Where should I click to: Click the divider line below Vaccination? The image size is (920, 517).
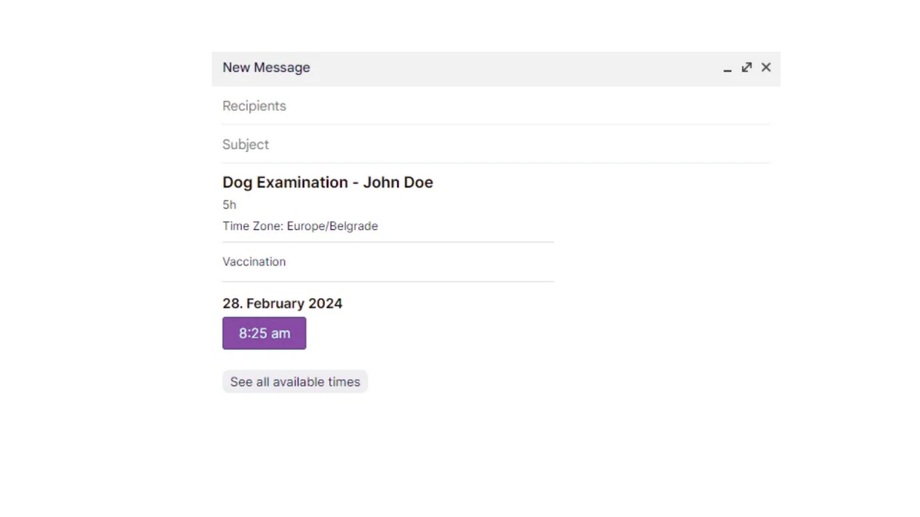388,281
